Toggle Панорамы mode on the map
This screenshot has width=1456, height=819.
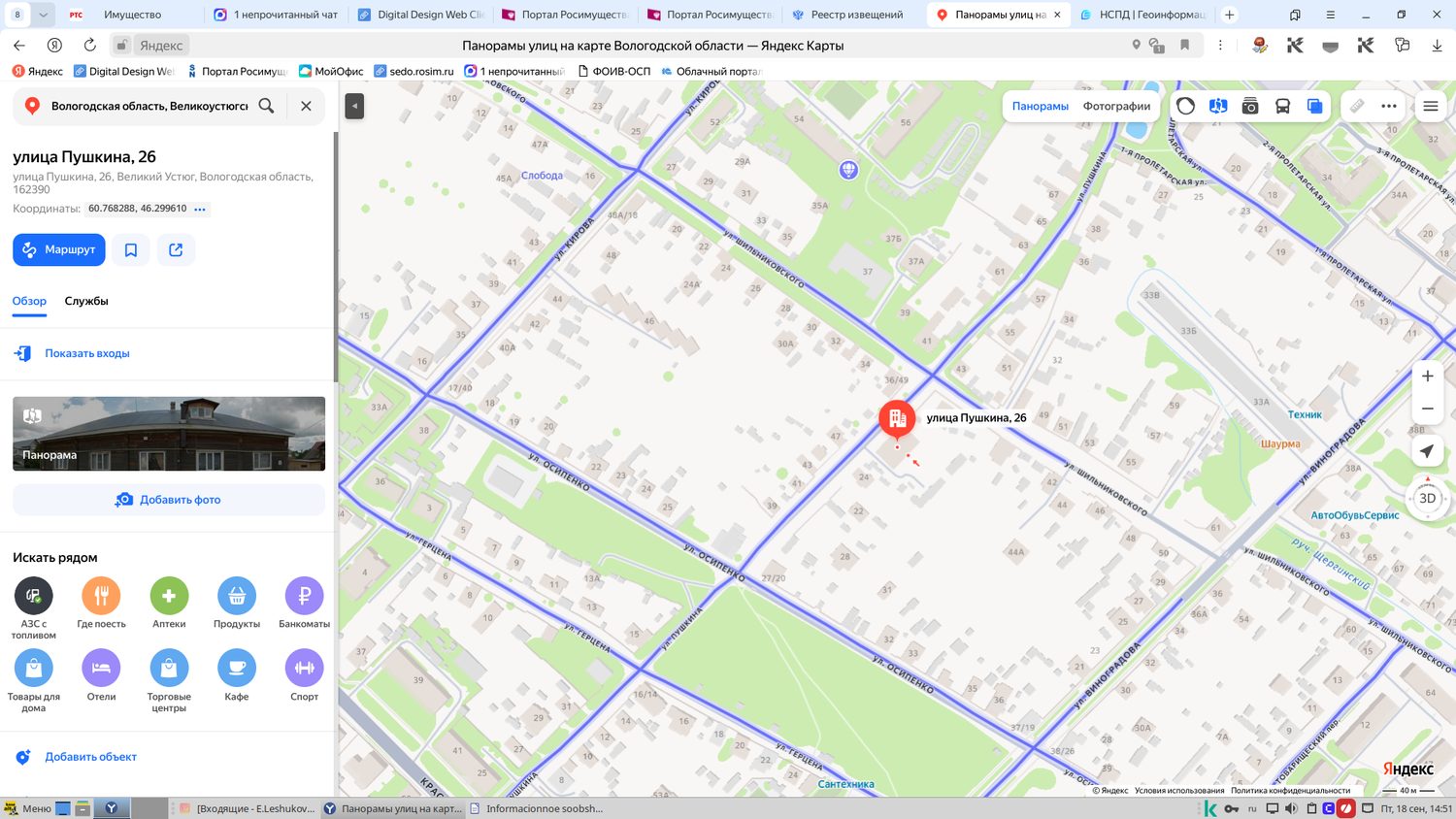click(x=1041, y=106)
